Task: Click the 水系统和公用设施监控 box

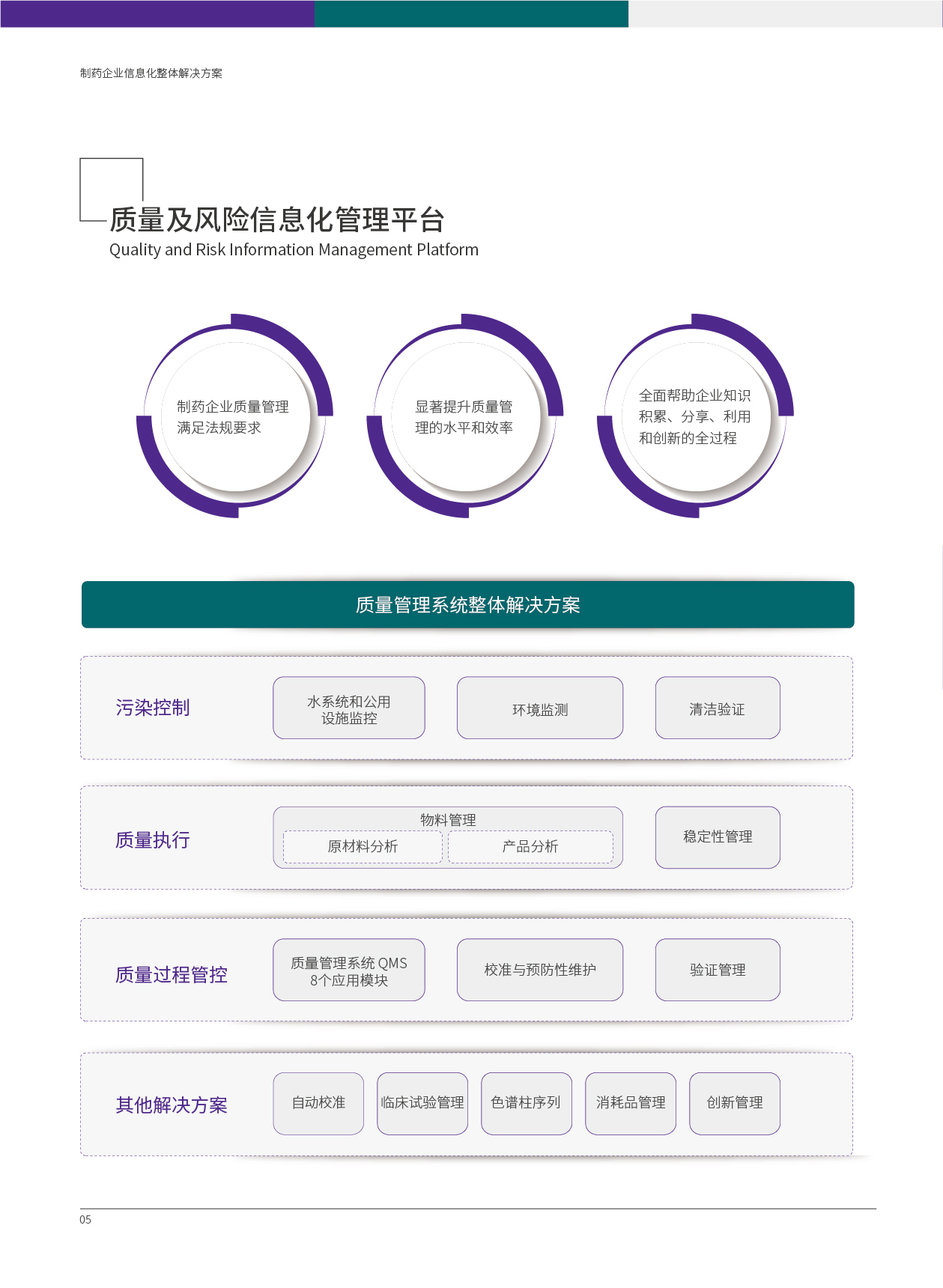Action: [x=349, y=708]
